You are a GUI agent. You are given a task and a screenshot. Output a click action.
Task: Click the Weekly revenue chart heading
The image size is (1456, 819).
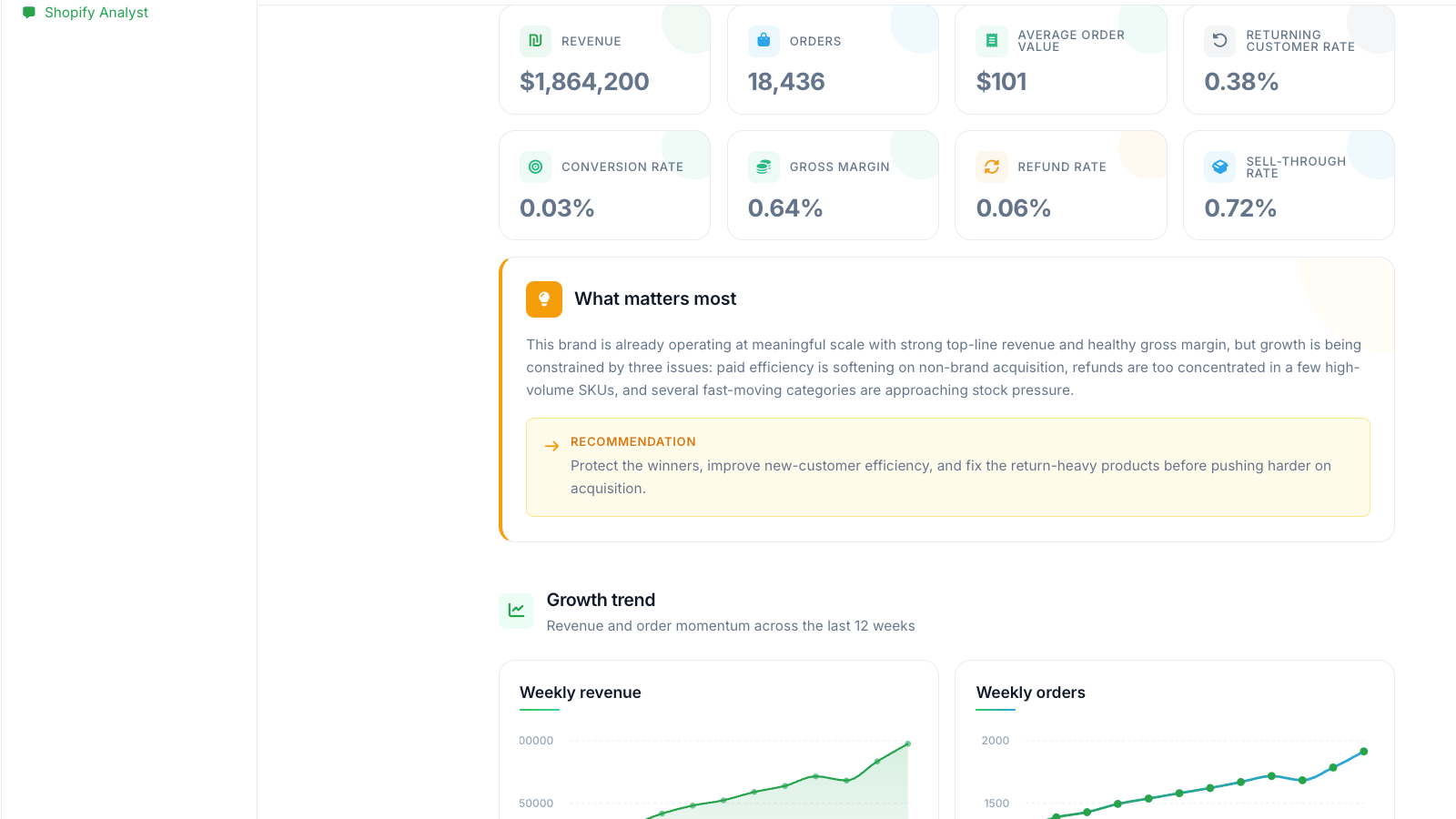(581, 693)
